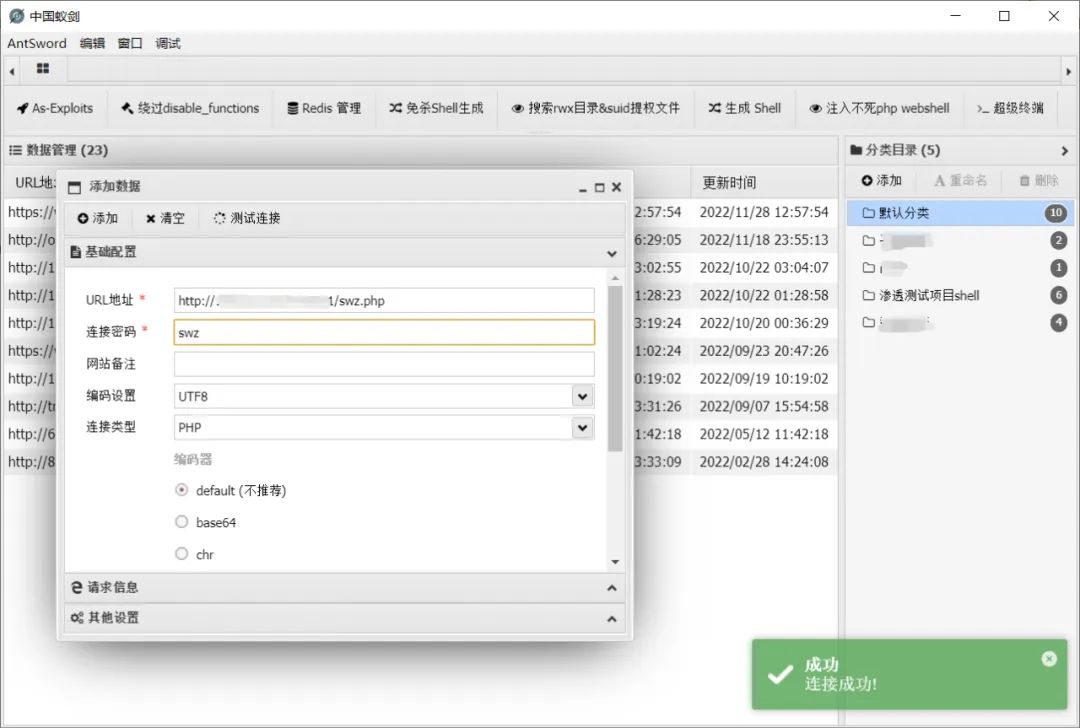This screenshot has height=728, width=1080.
Task: Click the grid icon in the tab bar
Action: point(41,68)
